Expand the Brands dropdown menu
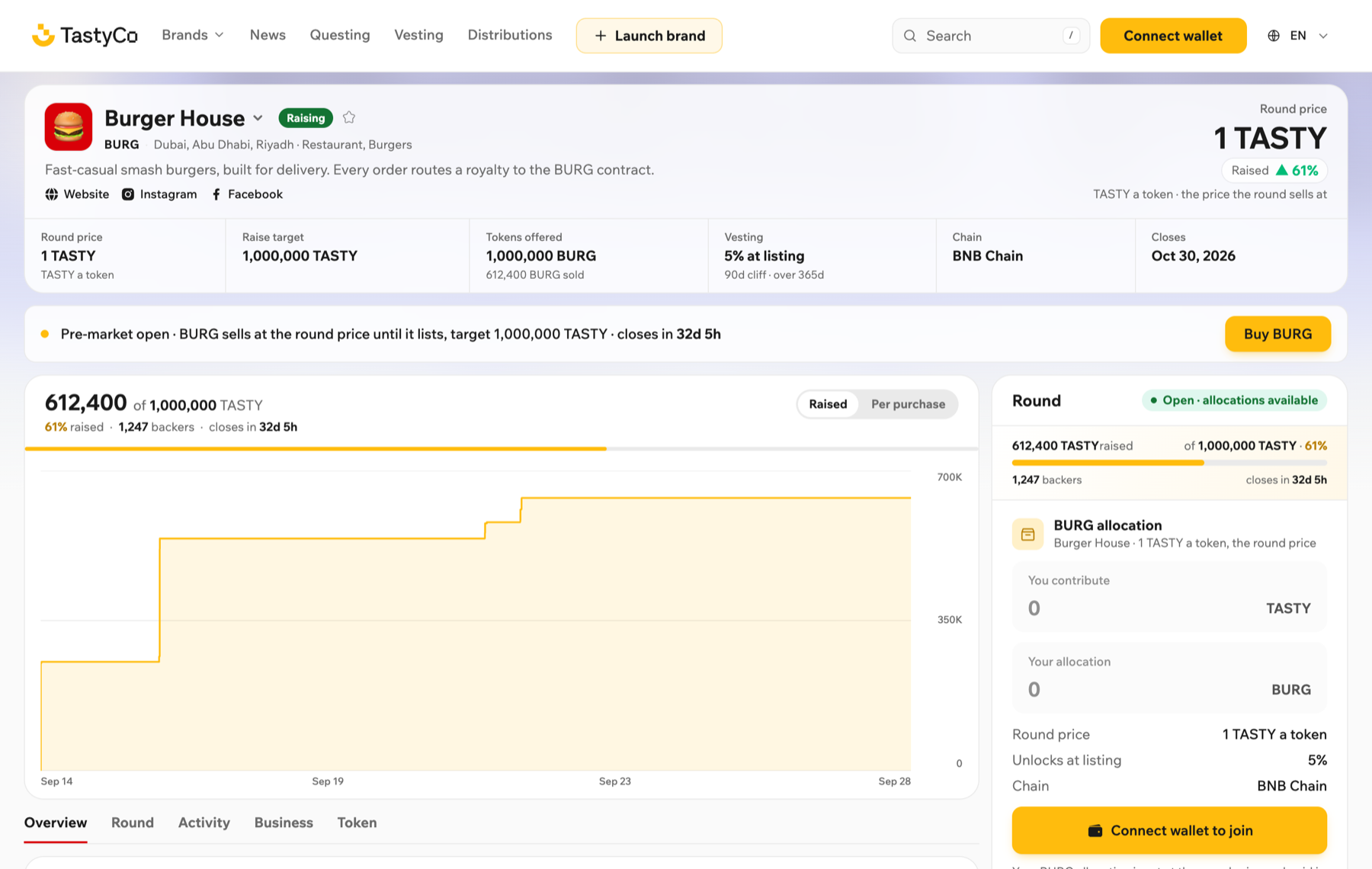This screenshot has height=869, width=1372. 193,35
